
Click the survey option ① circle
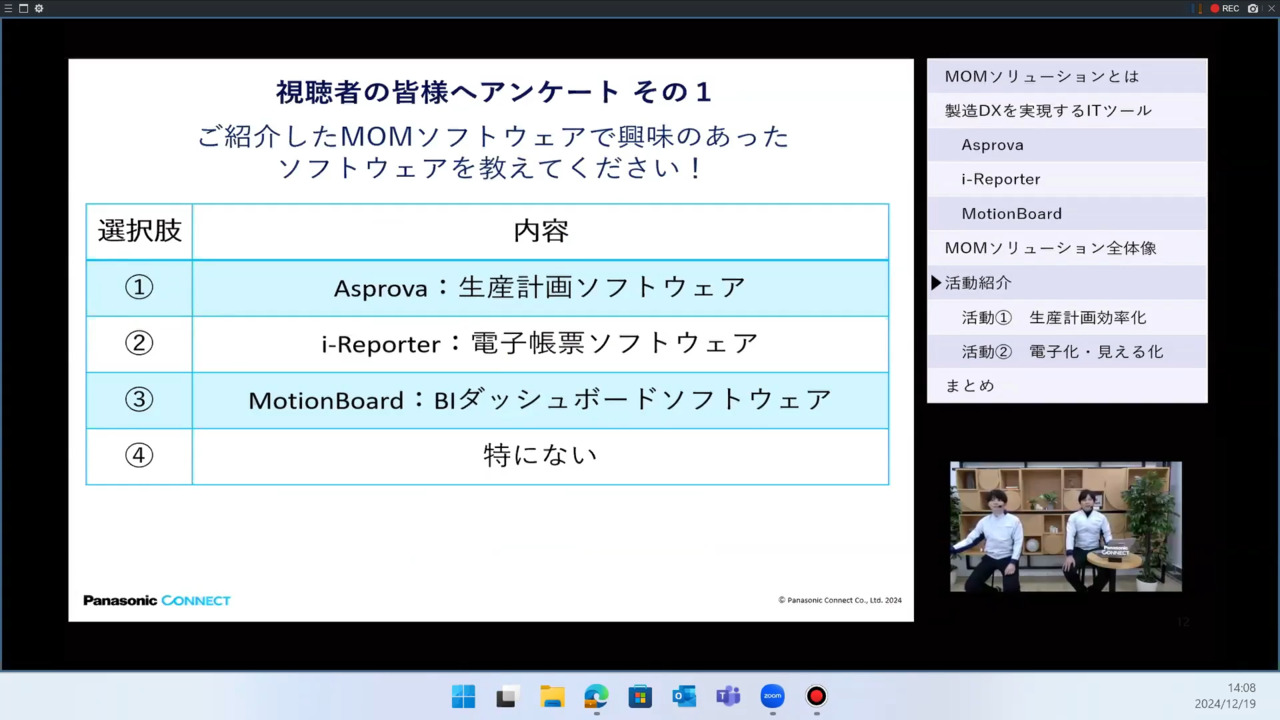139,288
